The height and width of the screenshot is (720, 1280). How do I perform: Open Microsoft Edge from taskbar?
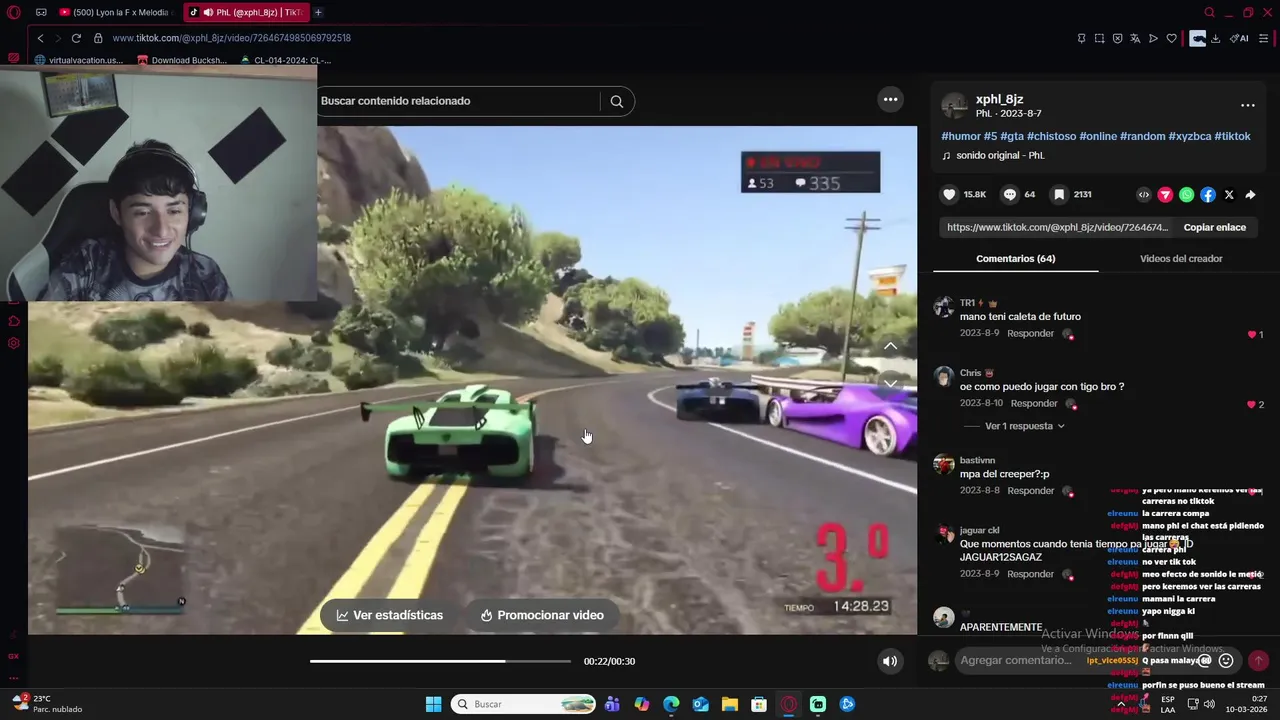pyautogui.click(x=671, y=704)
